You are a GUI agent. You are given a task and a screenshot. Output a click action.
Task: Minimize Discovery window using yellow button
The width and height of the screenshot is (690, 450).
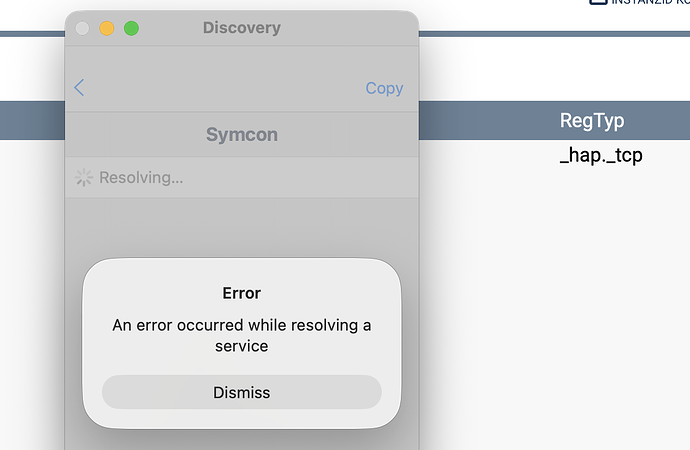[106, 28]
